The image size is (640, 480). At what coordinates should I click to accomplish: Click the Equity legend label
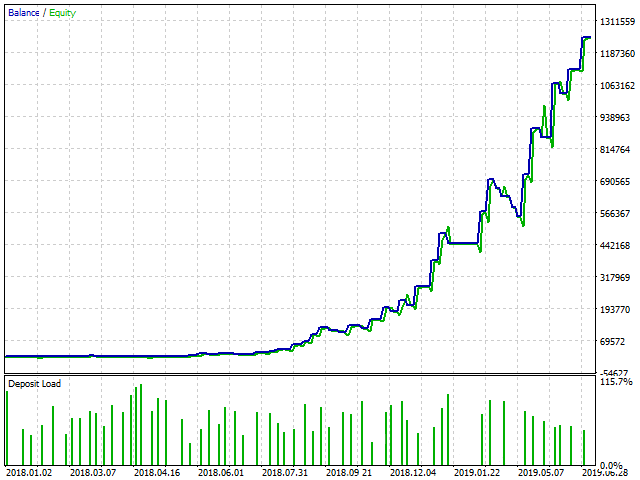[62, 13]
